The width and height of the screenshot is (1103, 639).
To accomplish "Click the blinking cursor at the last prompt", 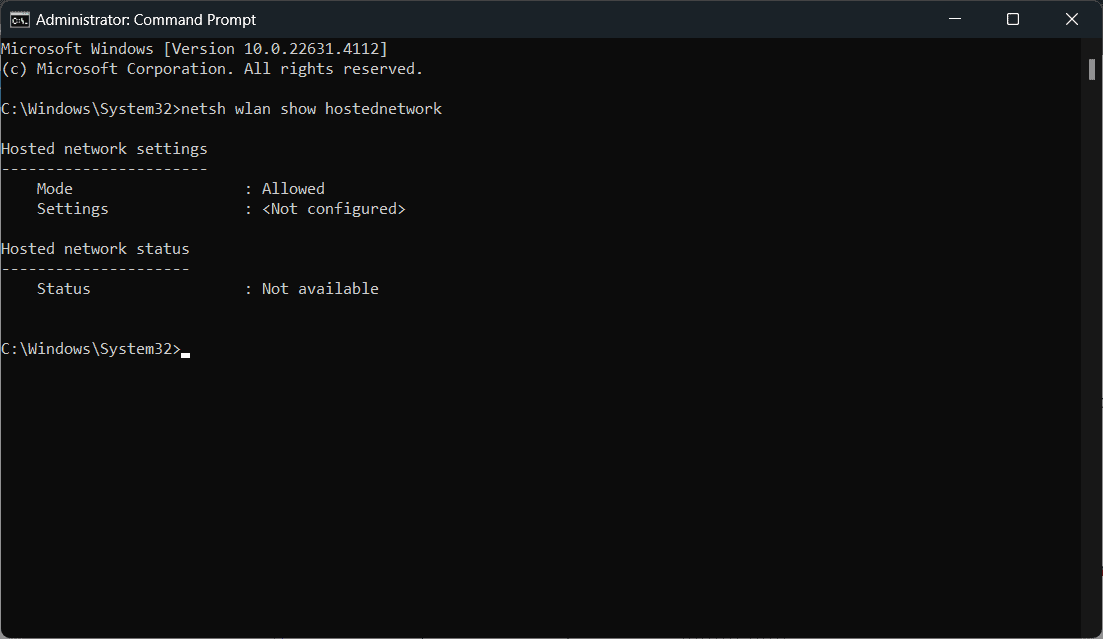I will (186, 355).
